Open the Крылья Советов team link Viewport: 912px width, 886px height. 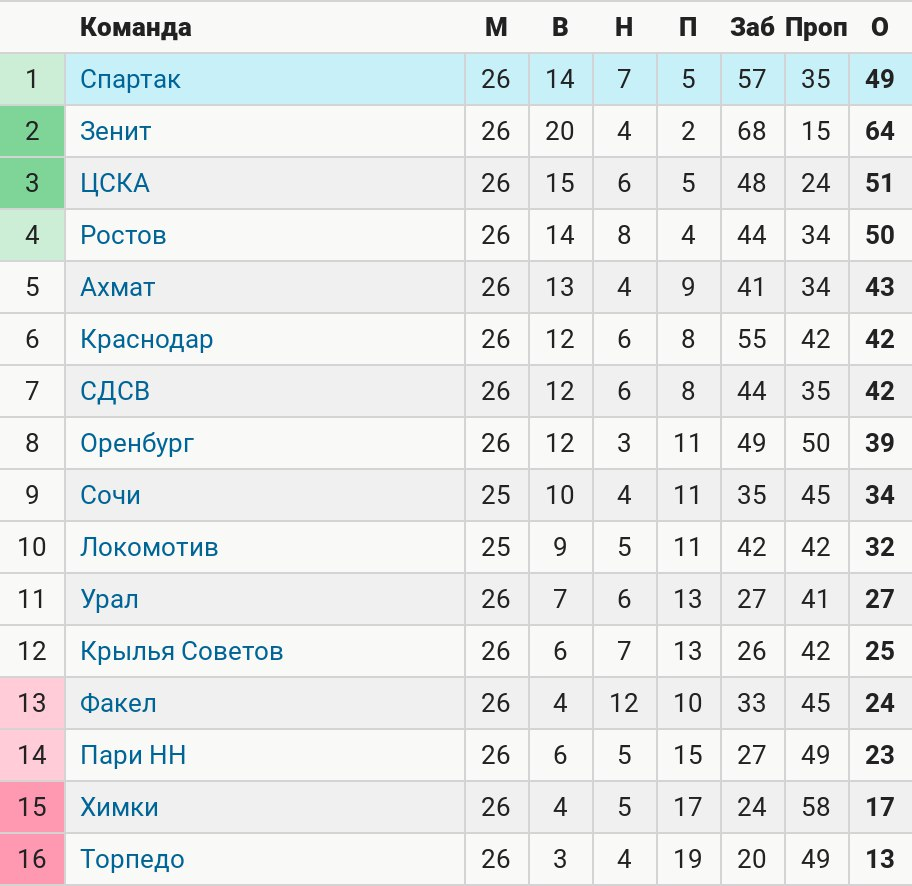[182, 652]
